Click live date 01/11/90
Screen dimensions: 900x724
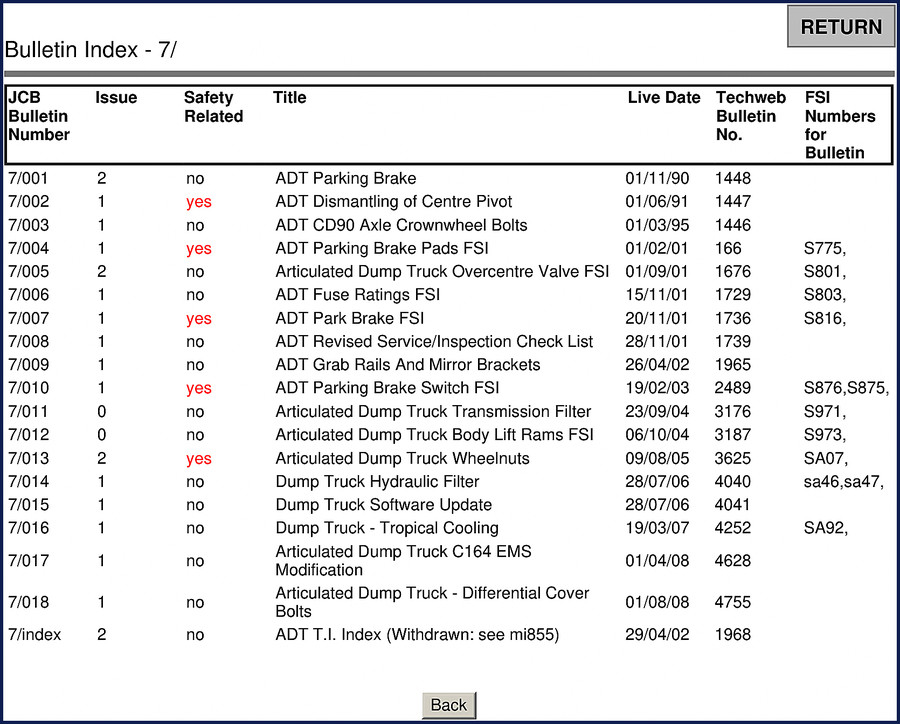pos(657,179)
